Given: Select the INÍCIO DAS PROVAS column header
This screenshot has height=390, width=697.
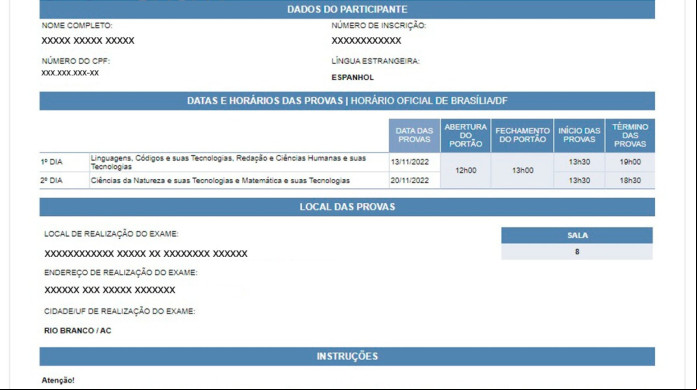Looking at the screenshot, I should click(579, 135).
